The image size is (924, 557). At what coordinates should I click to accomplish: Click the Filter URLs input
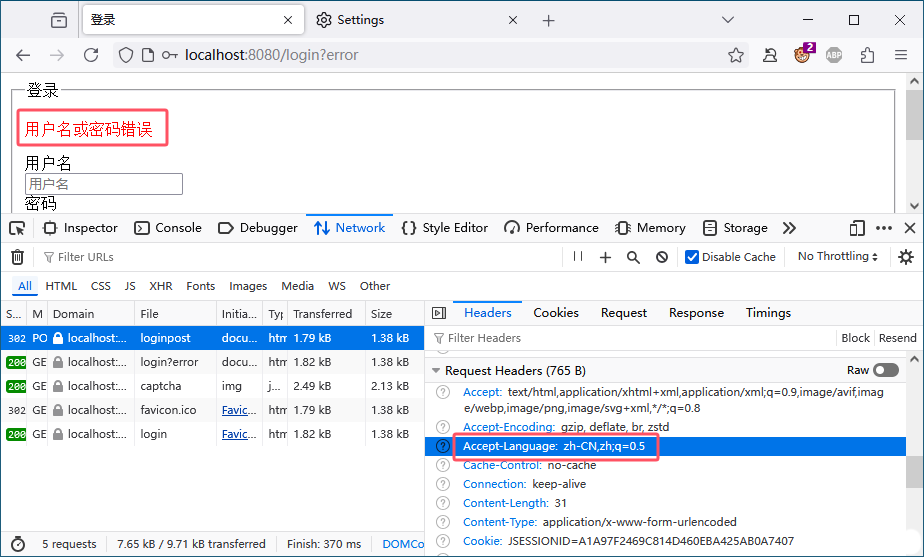(x=301, y=257)
